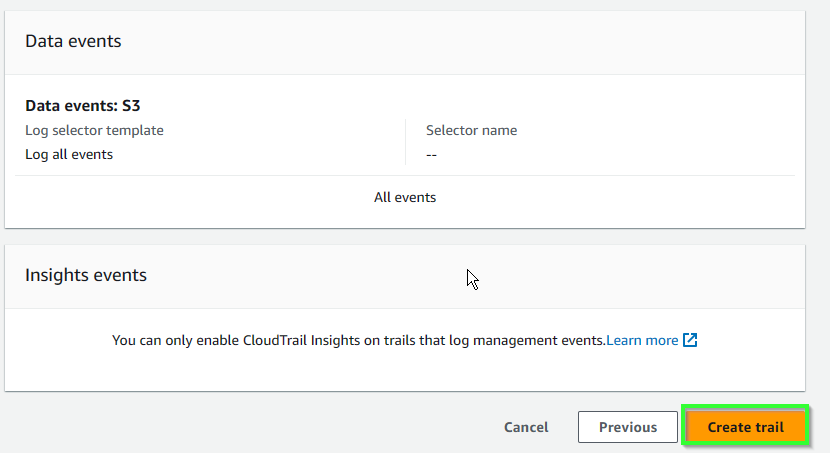Click the Selector name label
The width and height of the screenshot is (830, 453).
click(x=471, y=130)
